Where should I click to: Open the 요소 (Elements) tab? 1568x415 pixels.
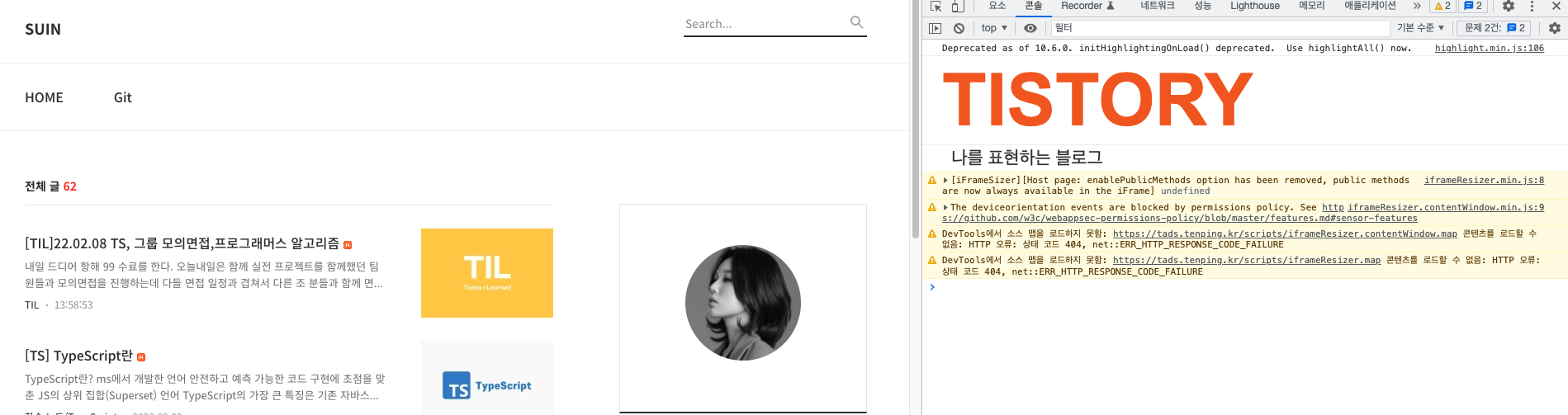pos(997,6)
